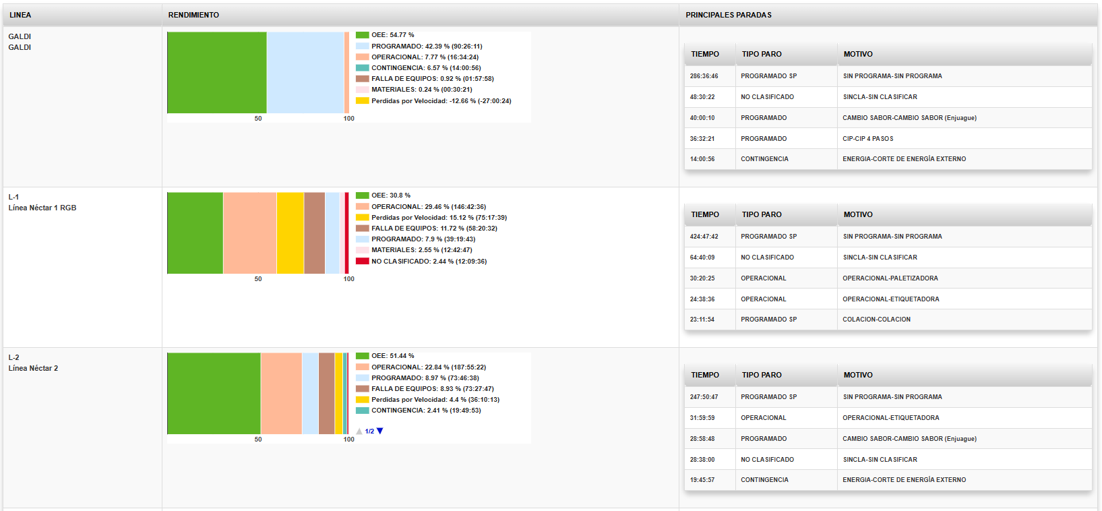Click pink MATERIALES legend marker in GALDI chart
The width and height of the screenshot is (1102, 511).
(x=362, y=90)
